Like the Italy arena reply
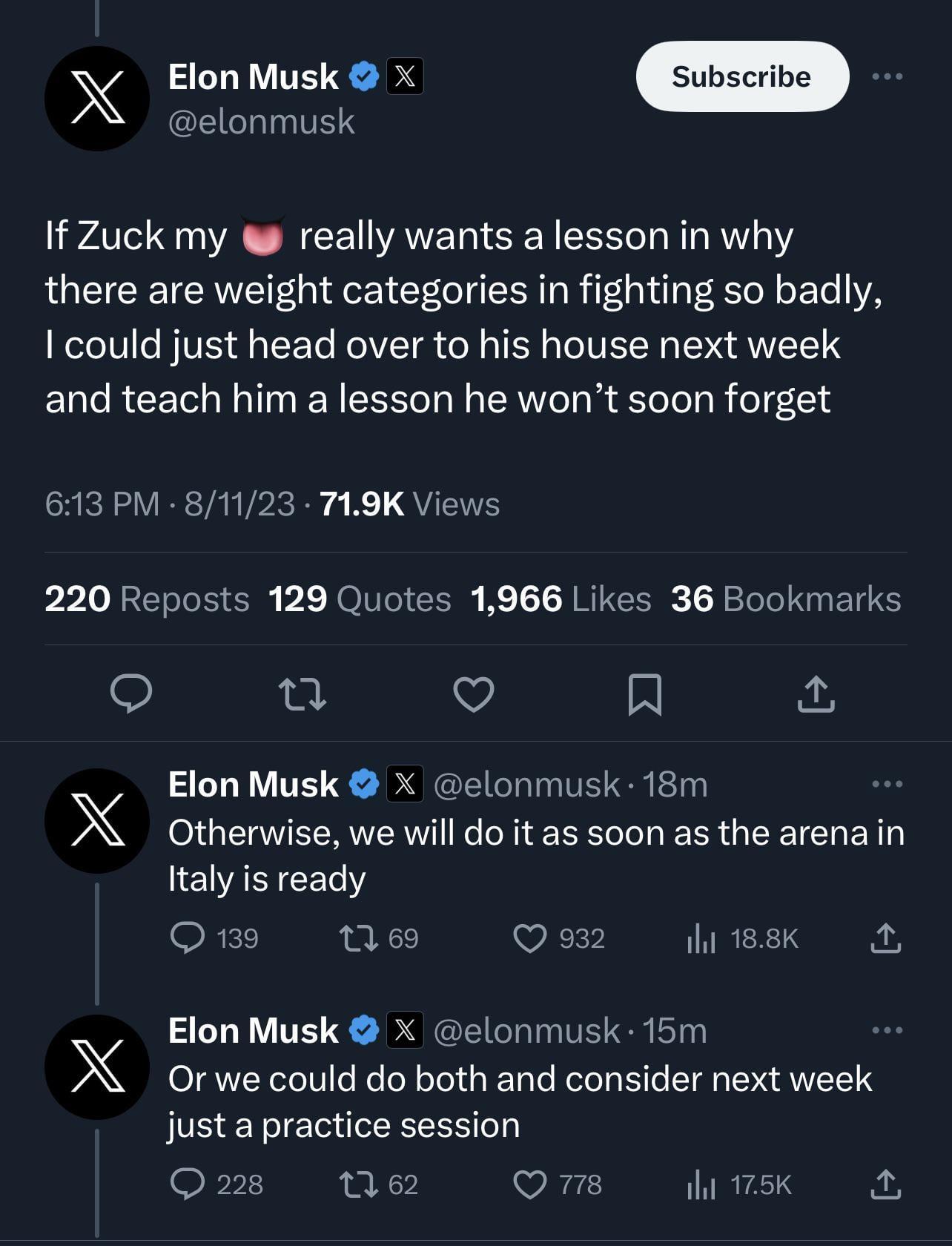This screenshot has height=1246, width=952. click(x=530, y=938)
